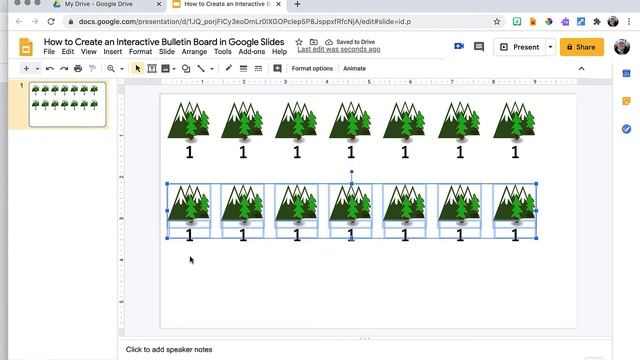Screen dimensions: 640x360
Task: Click the Animate button
Action: 354,69
